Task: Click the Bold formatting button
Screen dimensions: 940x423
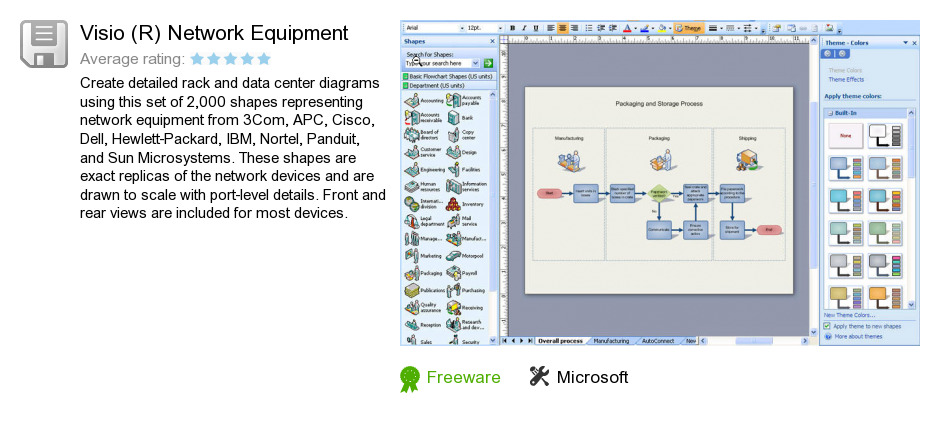Action: pos(512,28)
